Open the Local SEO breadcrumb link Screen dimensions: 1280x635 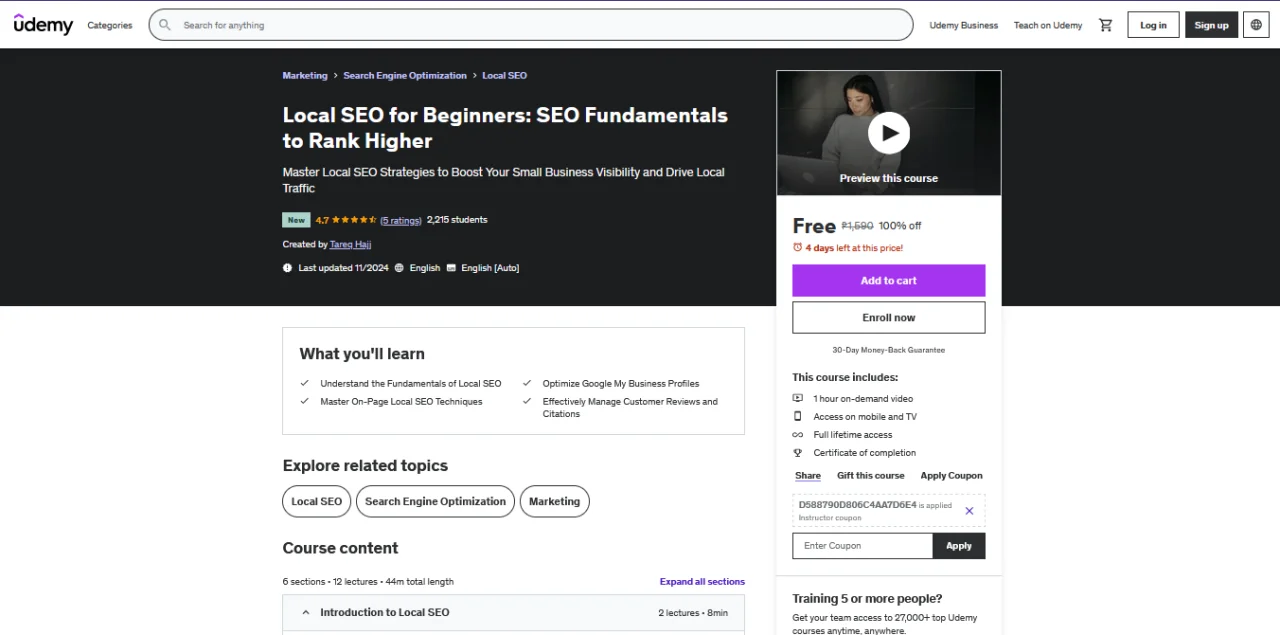[504, 76]
